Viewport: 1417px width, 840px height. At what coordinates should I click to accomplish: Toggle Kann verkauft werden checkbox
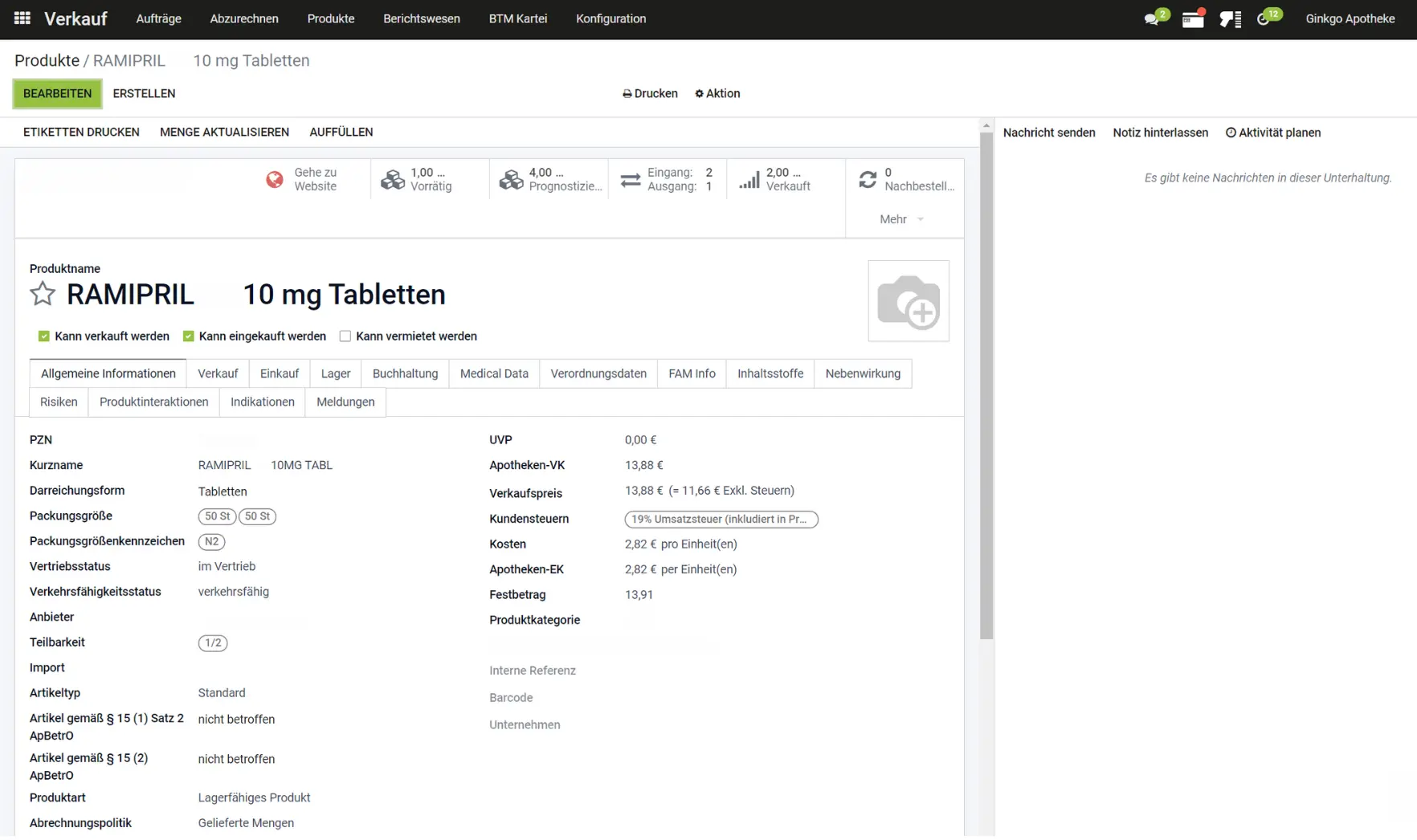pos(44,336)
